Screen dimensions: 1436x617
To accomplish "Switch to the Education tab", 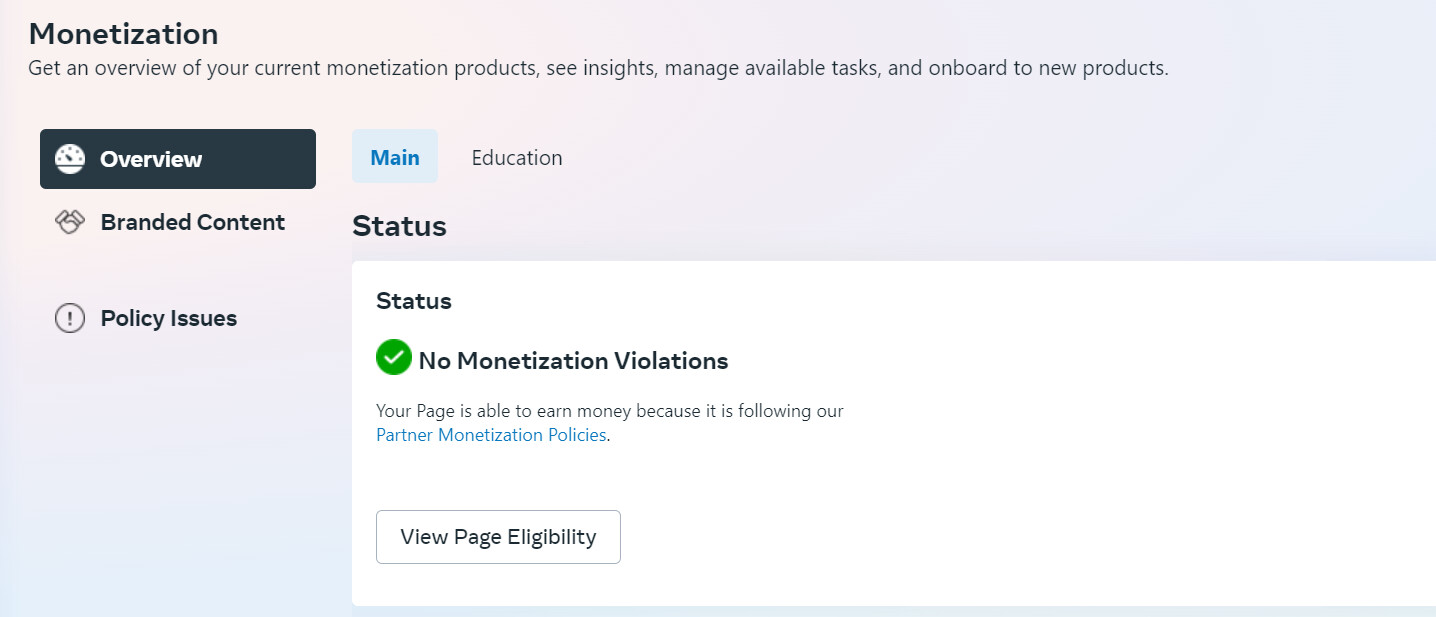I will [517, 157].
